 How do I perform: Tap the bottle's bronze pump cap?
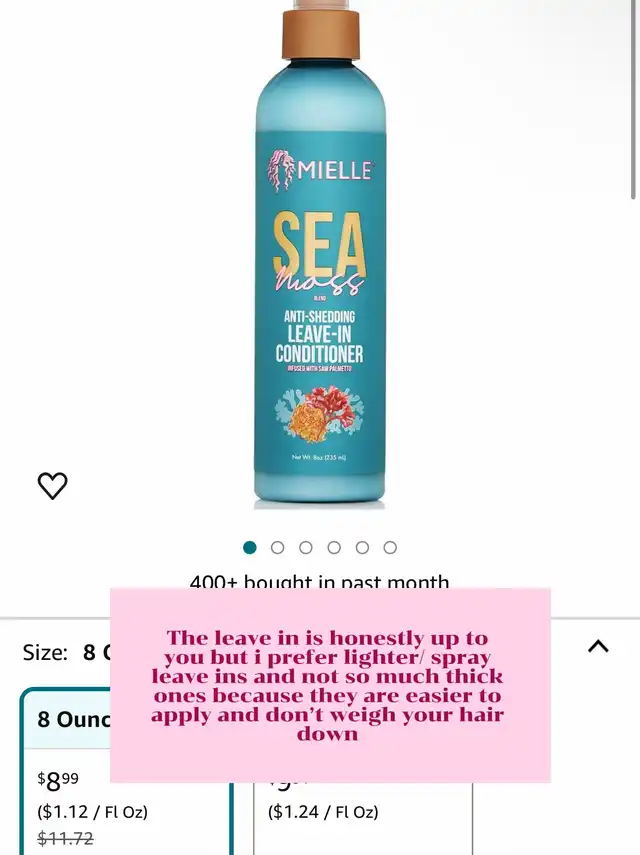321,34
